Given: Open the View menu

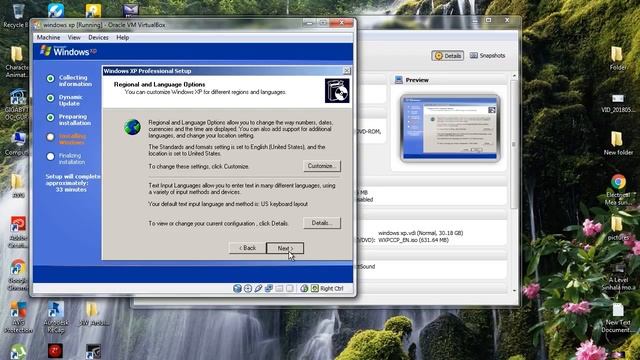Looking at the screenshot, I should (74, 38).
